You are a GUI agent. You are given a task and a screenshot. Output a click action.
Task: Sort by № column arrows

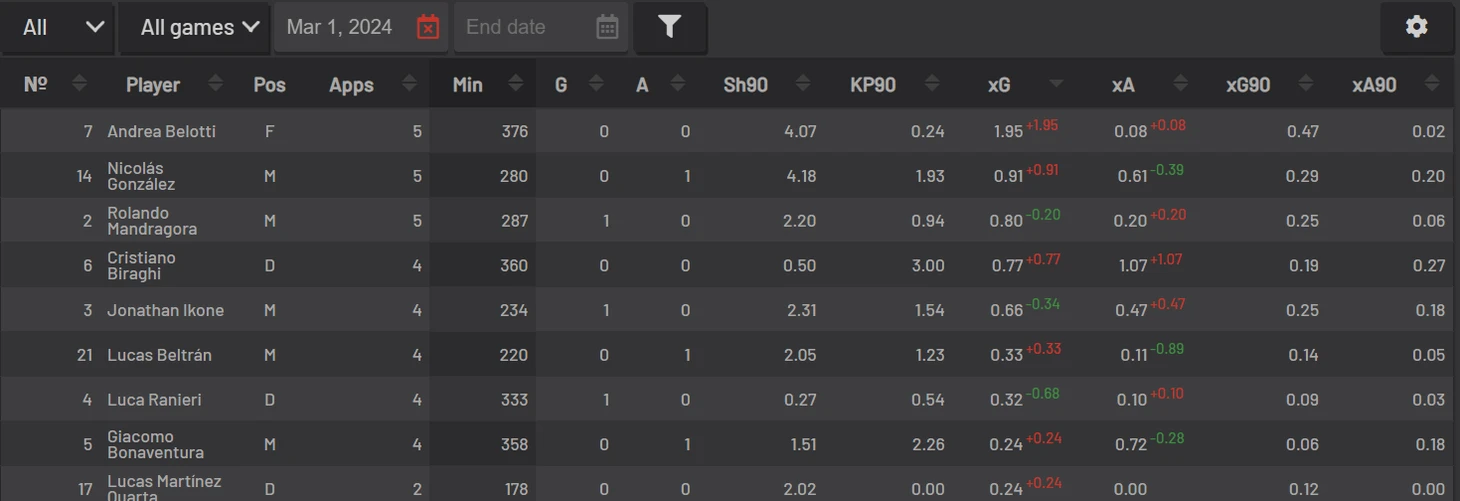(x=80, y=84)
